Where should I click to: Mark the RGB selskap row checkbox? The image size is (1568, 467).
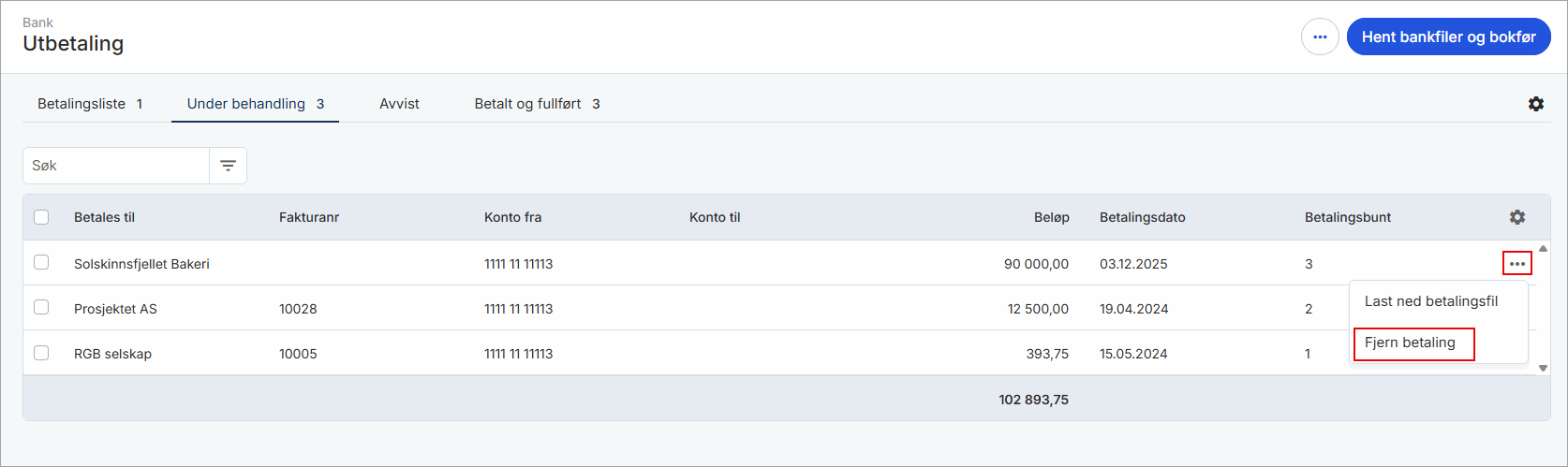(x=41, y=353)
